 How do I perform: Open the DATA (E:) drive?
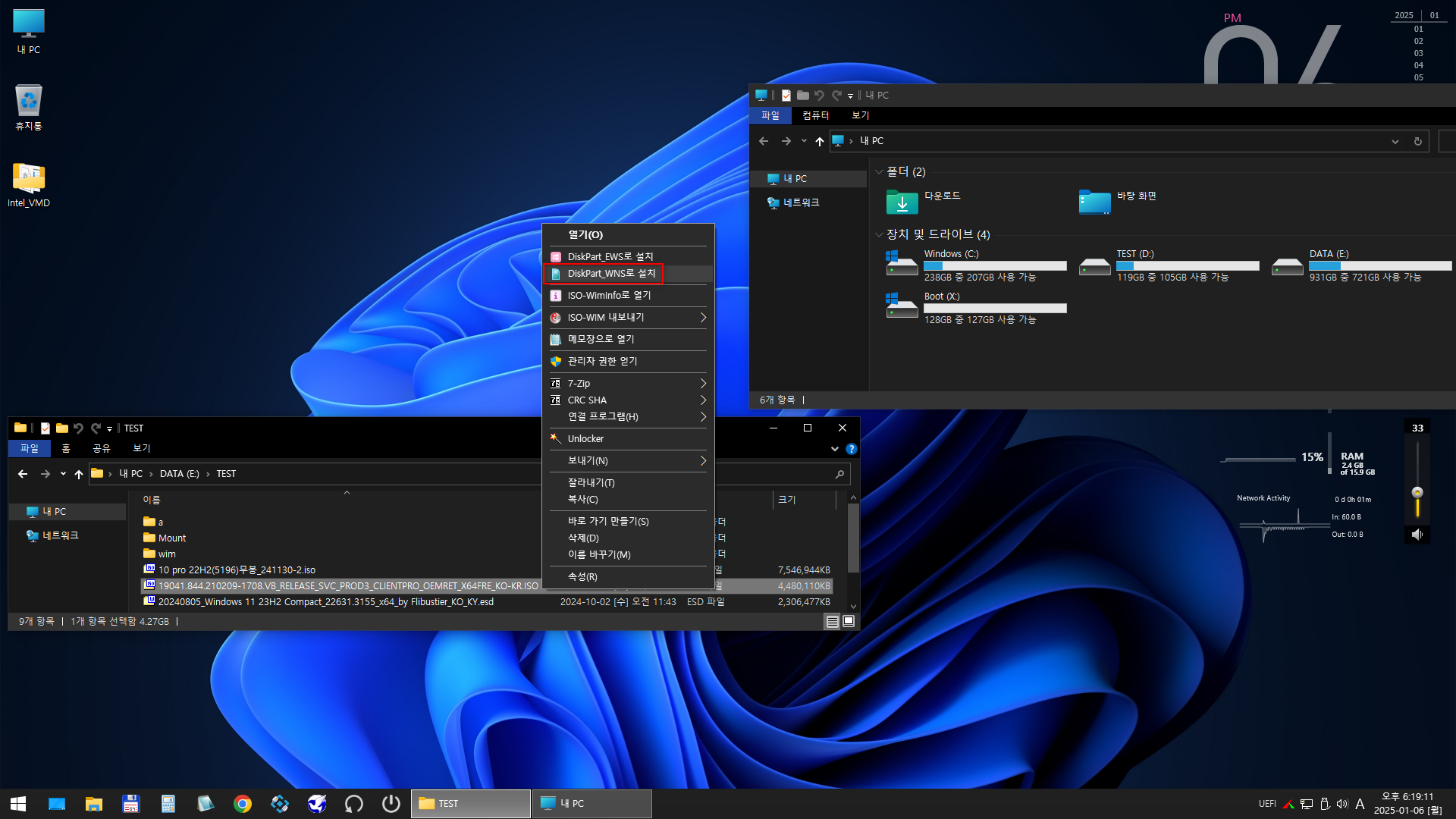[1362, 265]
